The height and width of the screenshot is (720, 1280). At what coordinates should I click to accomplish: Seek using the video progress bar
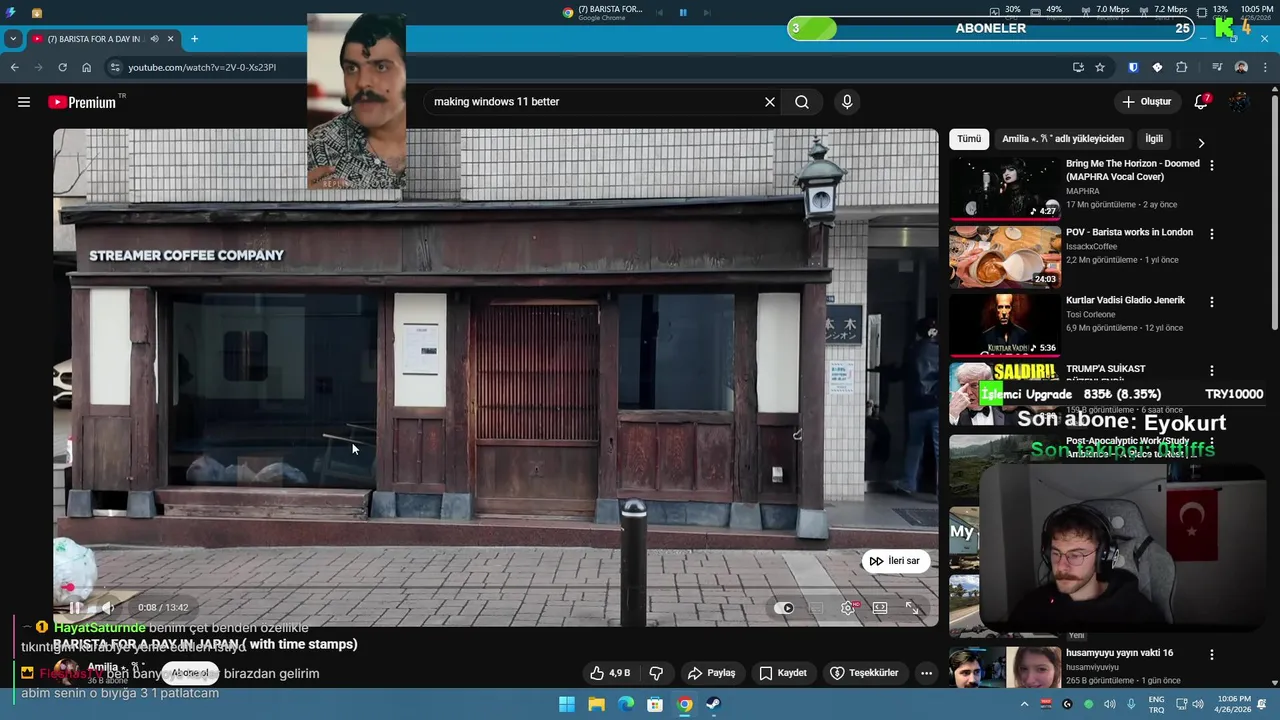click(496, 588)
